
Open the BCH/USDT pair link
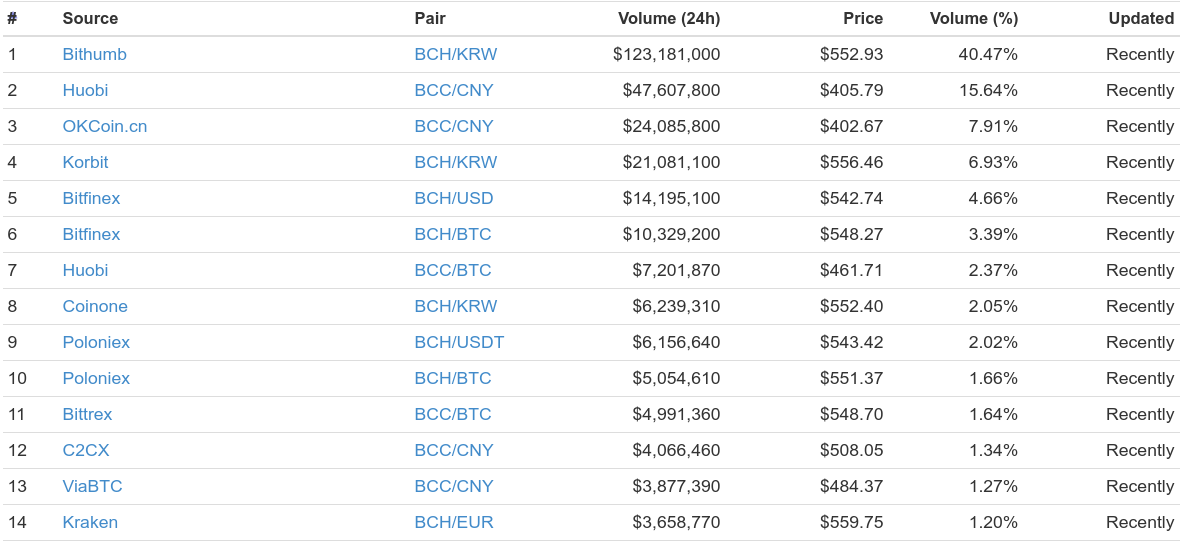coord(459,342)
